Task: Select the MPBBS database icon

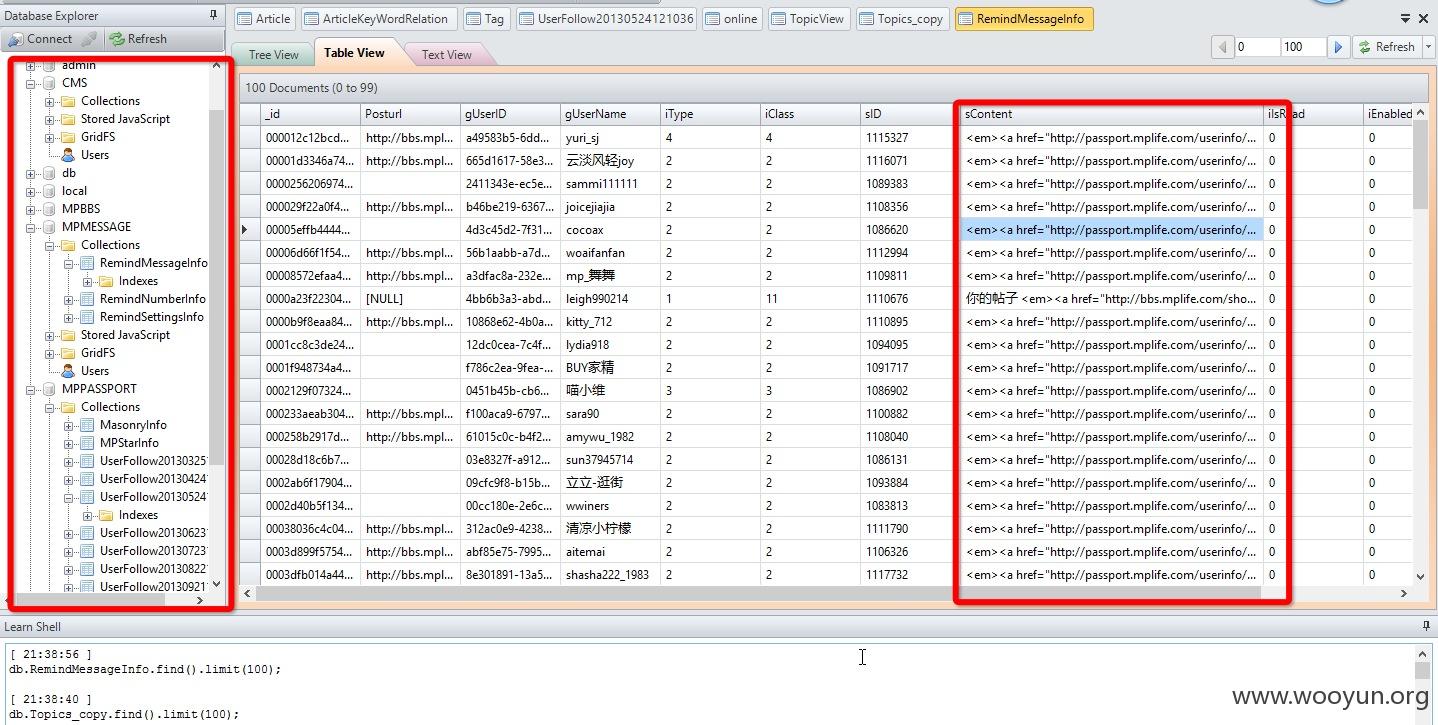Action: [x=49, y=209]
